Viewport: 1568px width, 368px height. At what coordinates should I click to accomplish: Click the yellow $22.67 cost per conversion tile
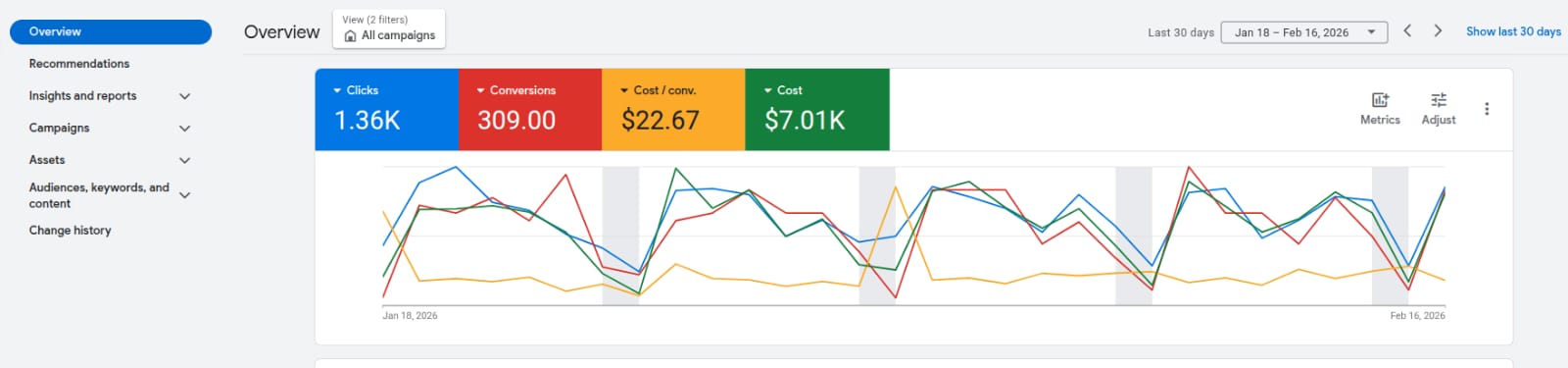[673, 109]
